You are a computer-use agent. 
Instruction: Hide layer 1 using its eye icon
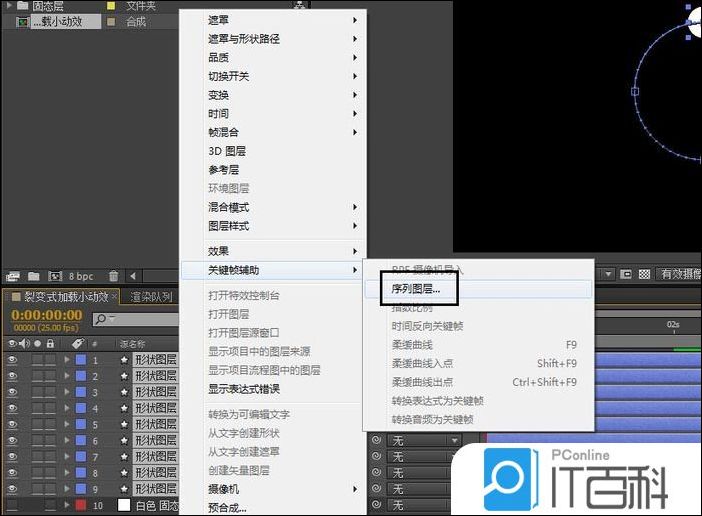[12, 360]
